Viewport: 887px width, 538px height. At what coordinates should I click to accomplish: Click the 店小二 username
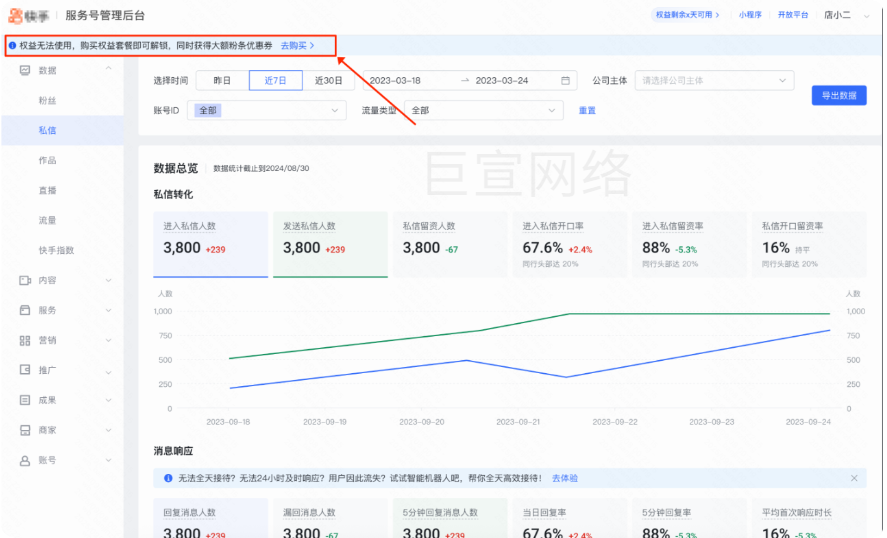click(837, 15)
